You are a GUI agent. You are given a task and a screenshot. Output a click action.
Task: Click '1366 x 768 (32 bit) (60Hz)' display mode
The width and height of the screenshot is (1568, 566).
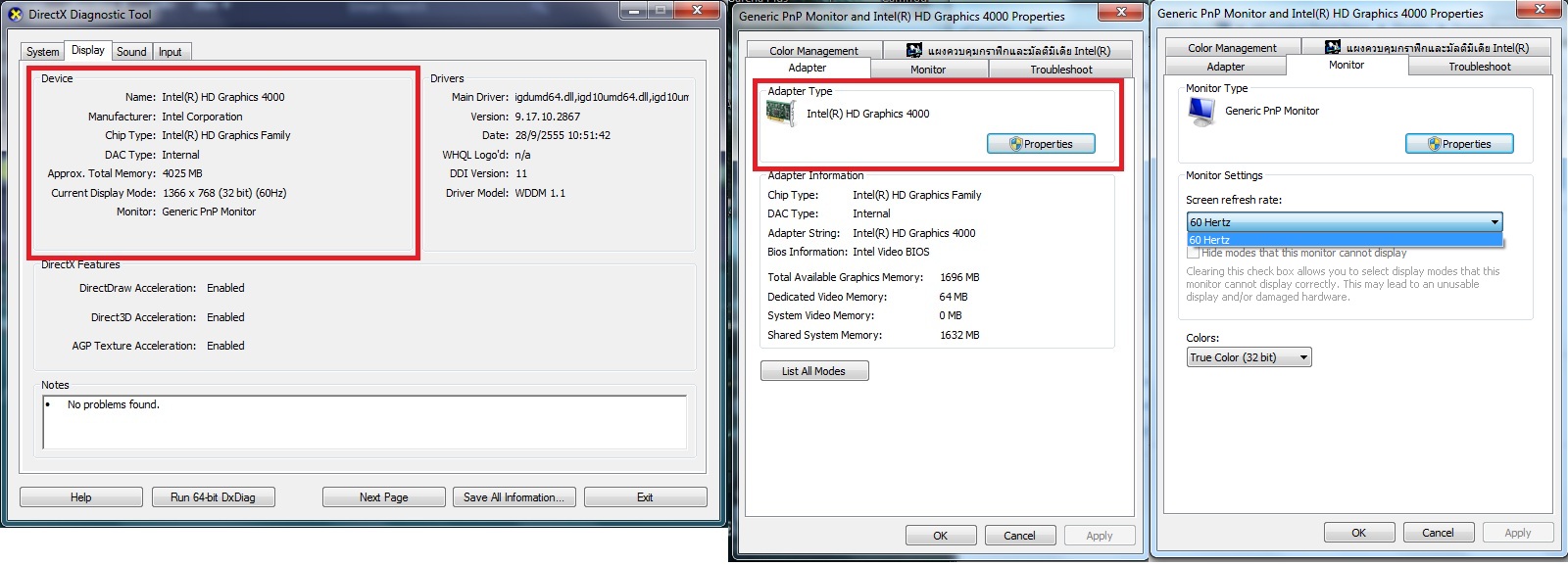pos(224,193)
